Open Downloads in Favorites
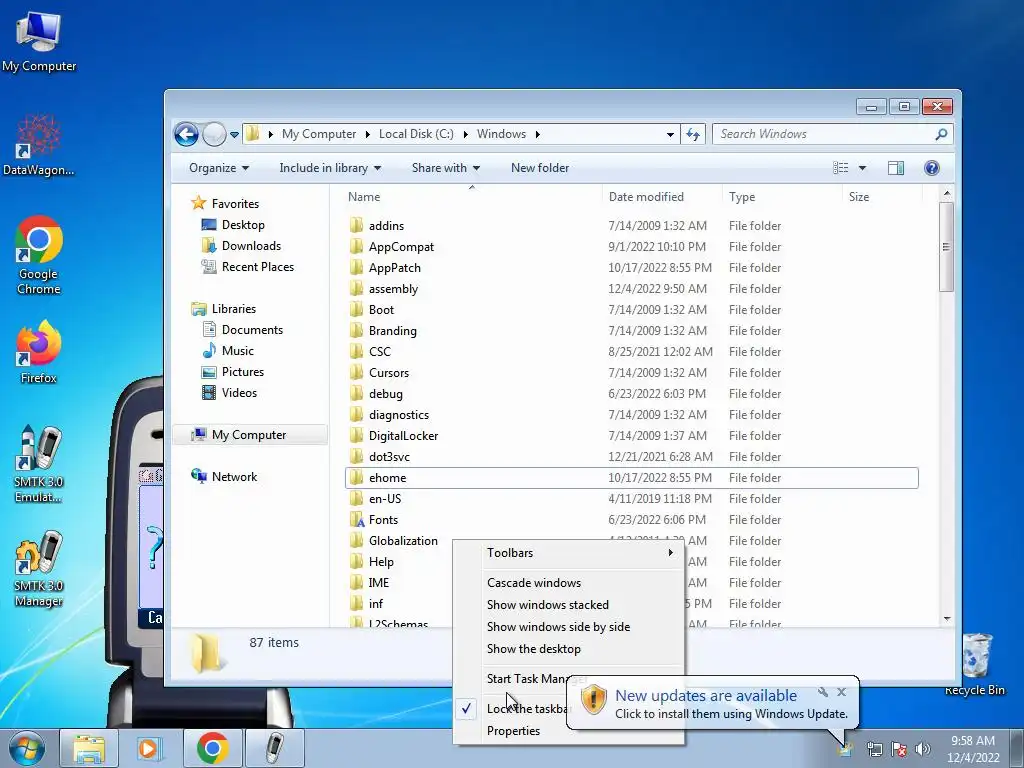This screenshot has height=768, width=1024. click(251, 246)
